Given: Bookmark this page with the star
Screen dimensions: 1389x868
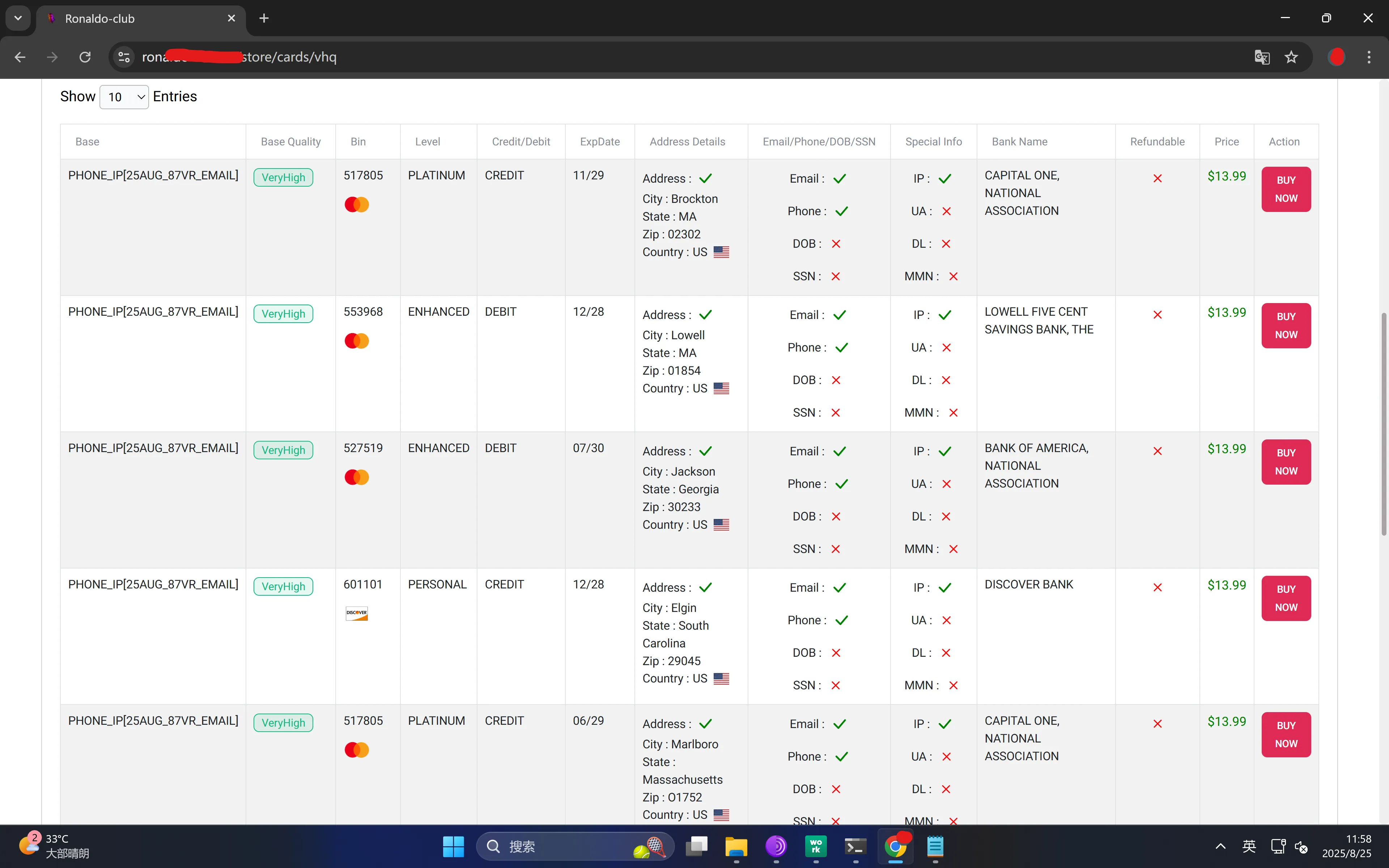Looking at the screenshot, I should [1291, 57].
